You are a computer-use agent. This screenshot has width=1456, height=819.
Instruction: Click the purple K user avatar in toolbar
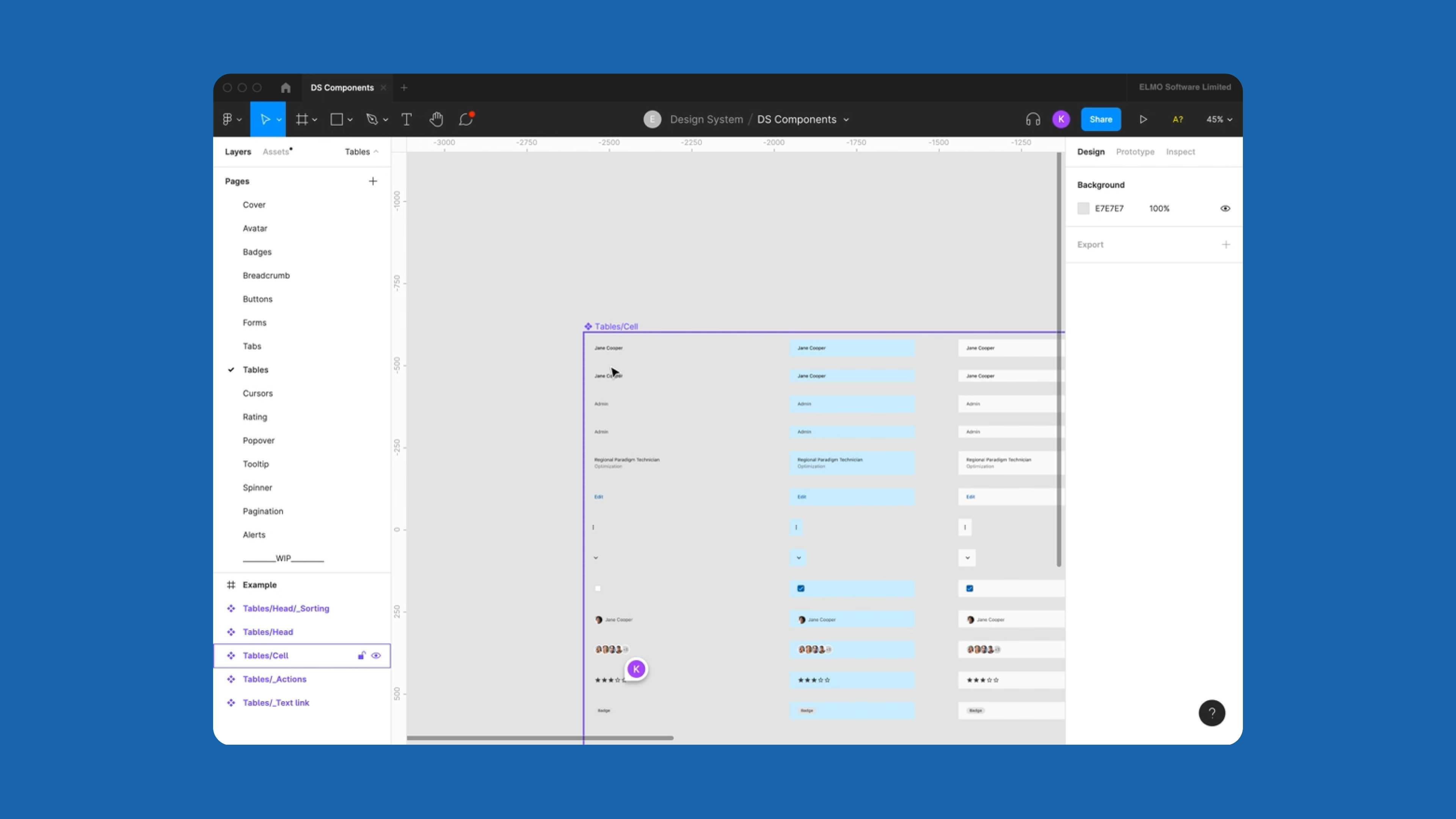tap(1061, 119)
